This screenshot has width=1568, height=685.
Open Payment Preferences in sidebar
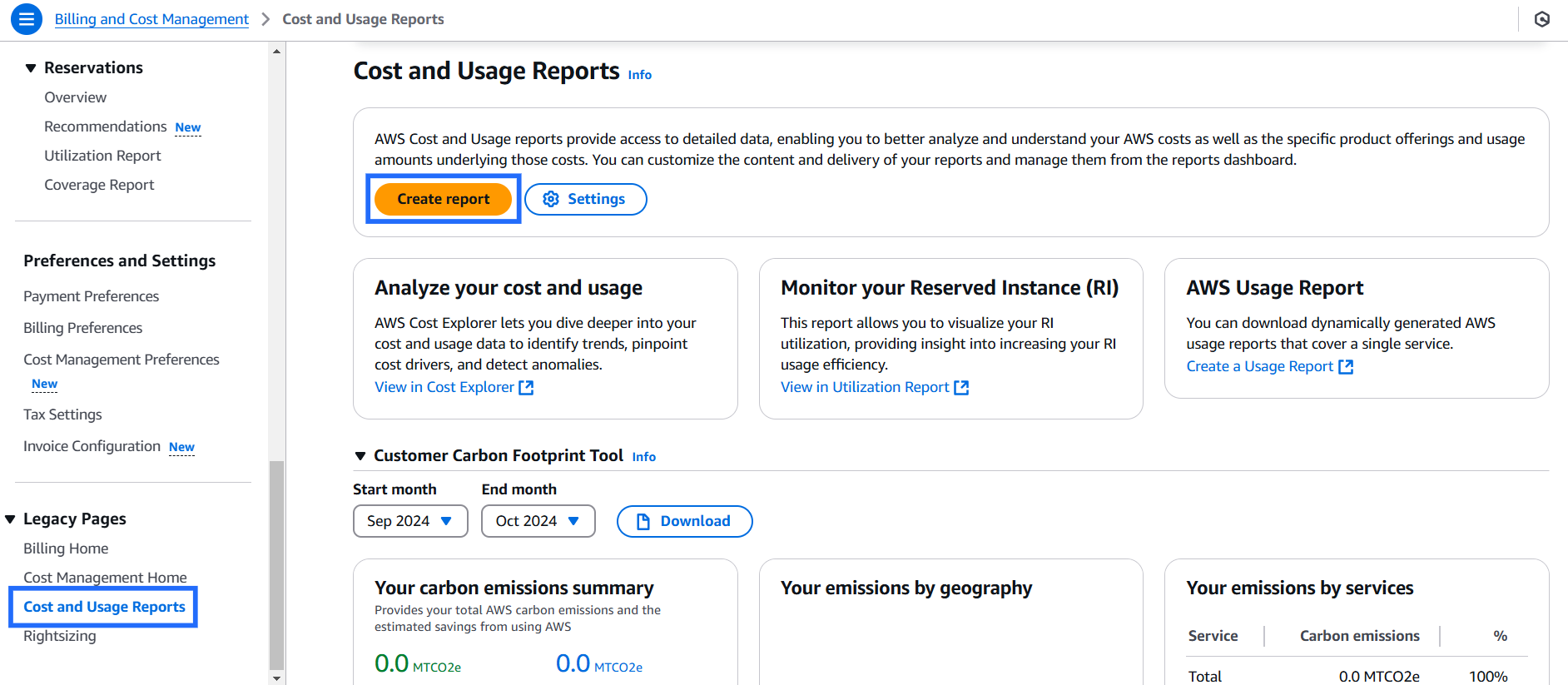pyautogui.click(x=91, y=296)
